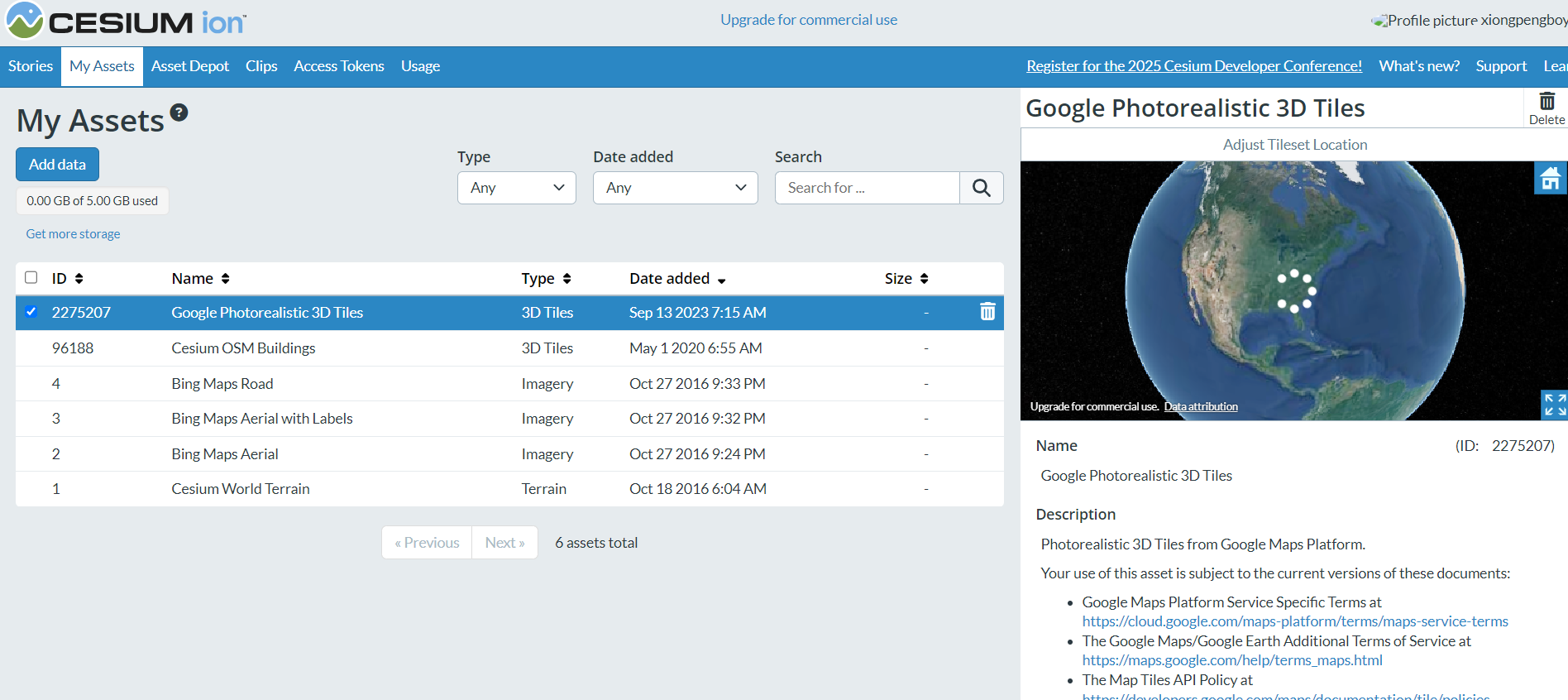Click the Add data button

click(x=57, y=165)
